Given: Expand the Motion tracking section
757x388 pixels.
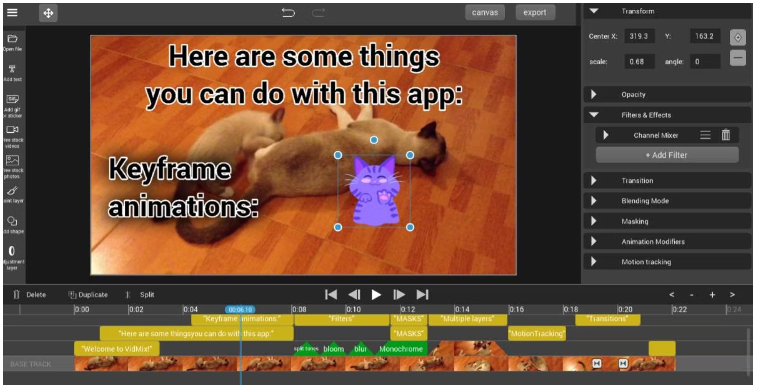Looking at the screenshot, I should coord(594,262).
